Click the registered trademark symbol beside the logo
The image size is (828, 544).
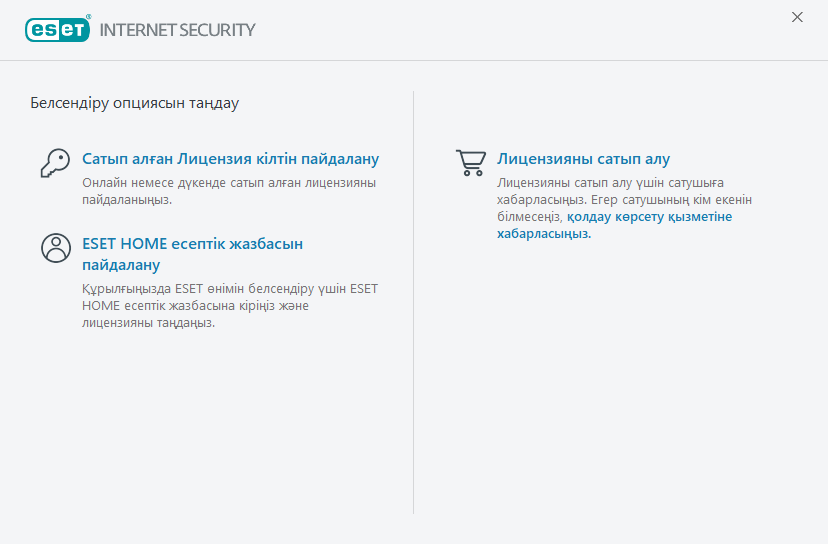coord(87,18)
